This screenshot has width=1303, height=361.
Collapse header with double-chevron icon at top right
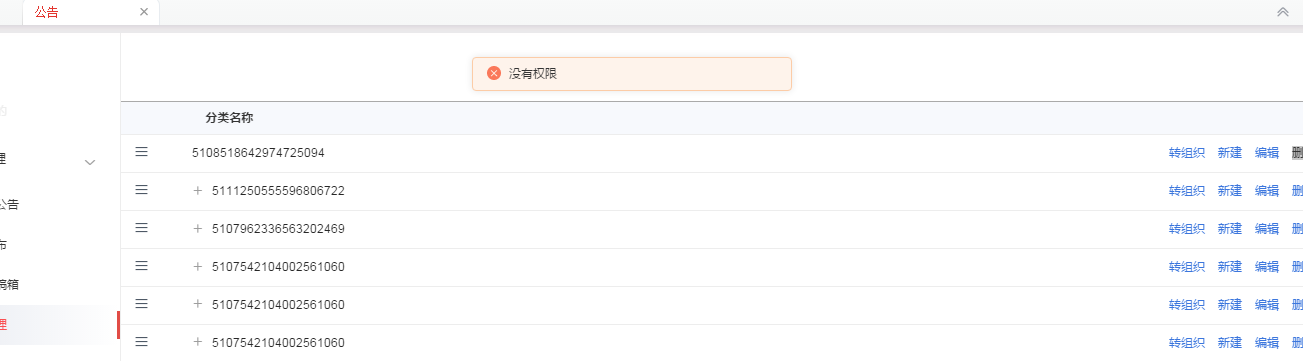tap(1282, 12)
